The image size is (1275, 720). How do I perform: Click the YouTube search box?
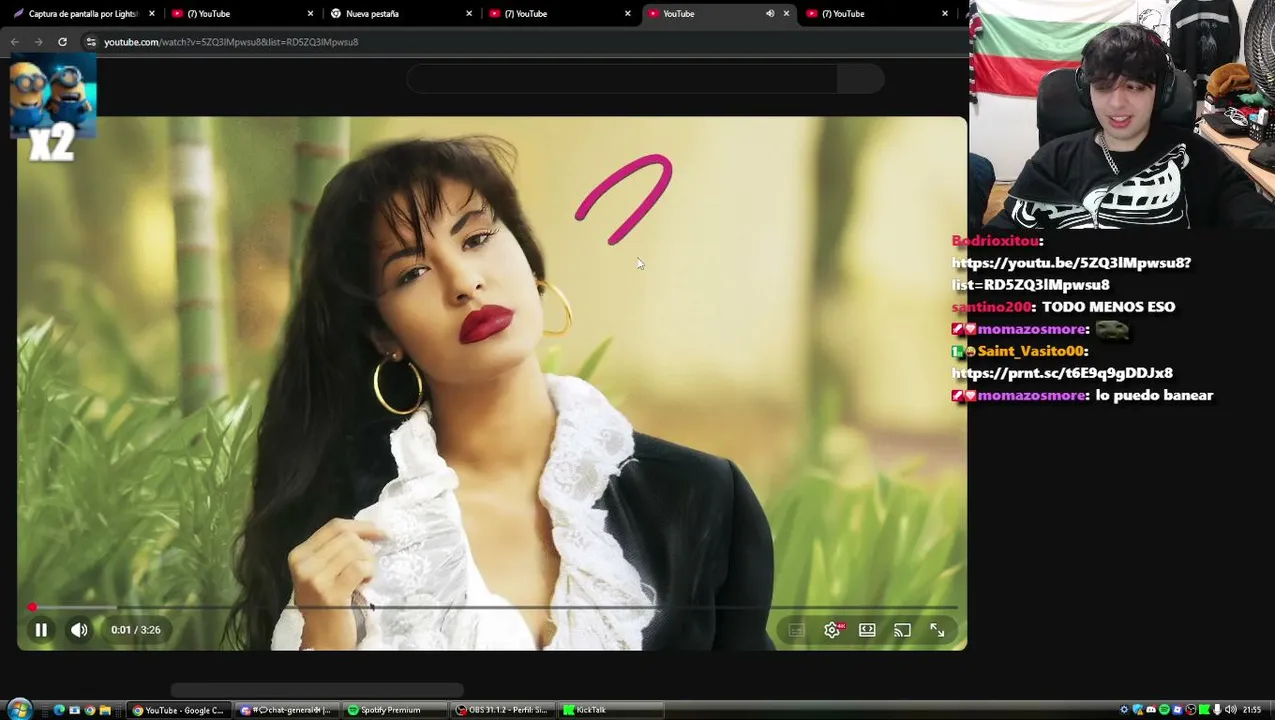coord(621,79)
